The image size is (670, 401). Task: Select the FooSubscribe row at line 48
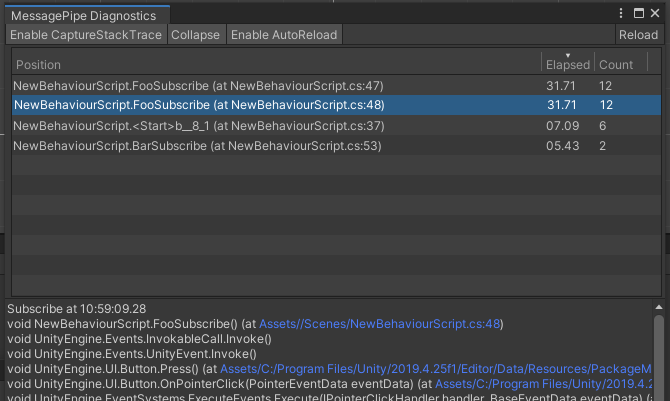pos(198,105)
